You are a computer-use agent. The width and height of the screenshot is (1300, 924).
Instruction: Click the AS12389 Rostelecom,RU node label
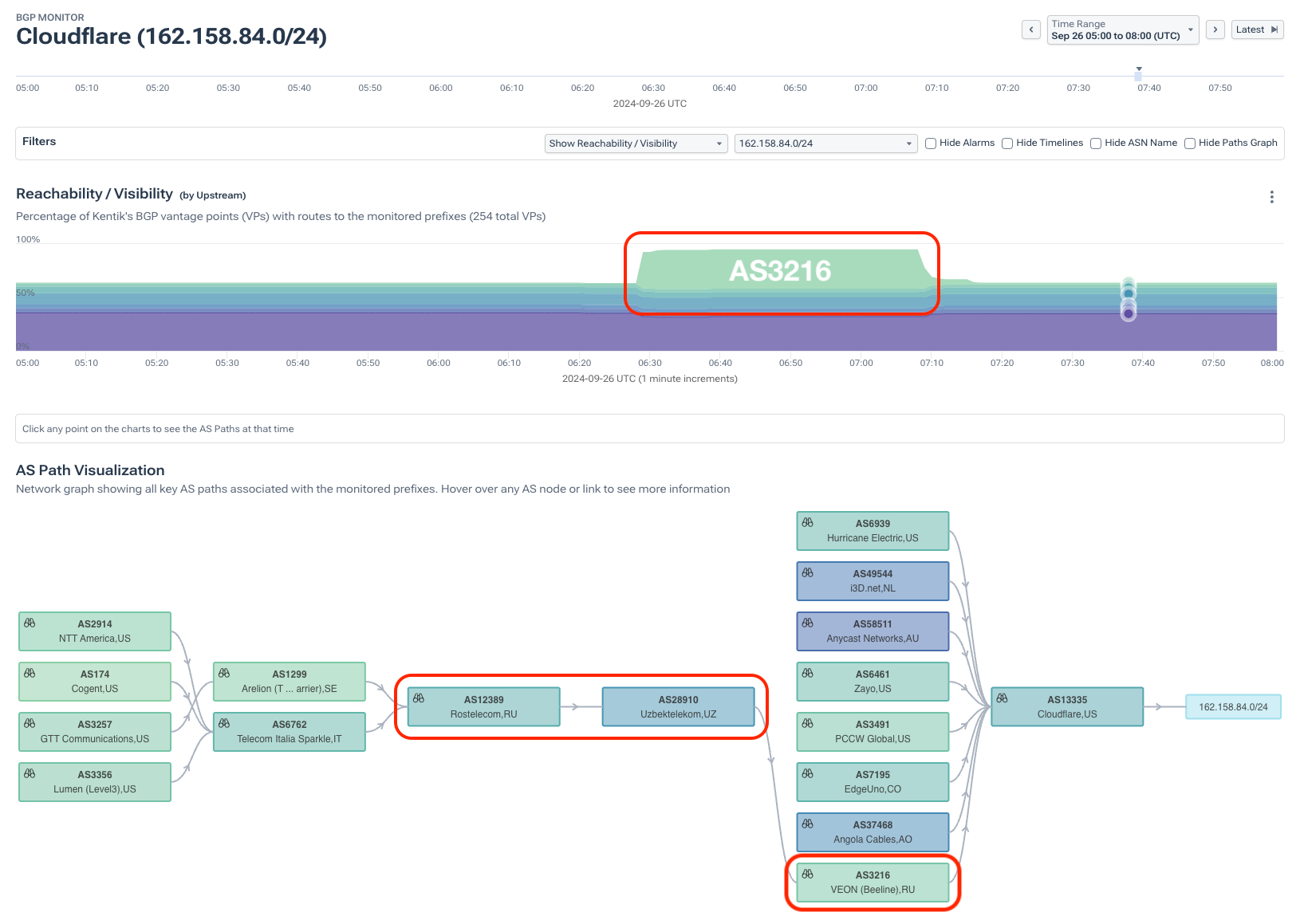pyautogui.click(x=483, y=706)
